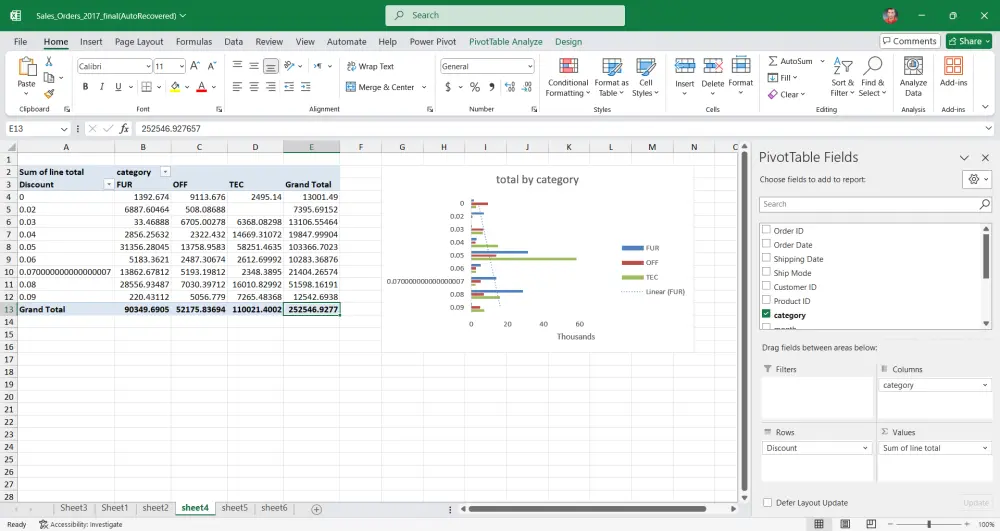
Task: Open the Discount row filter dropdown
Action: click(108, 184)
